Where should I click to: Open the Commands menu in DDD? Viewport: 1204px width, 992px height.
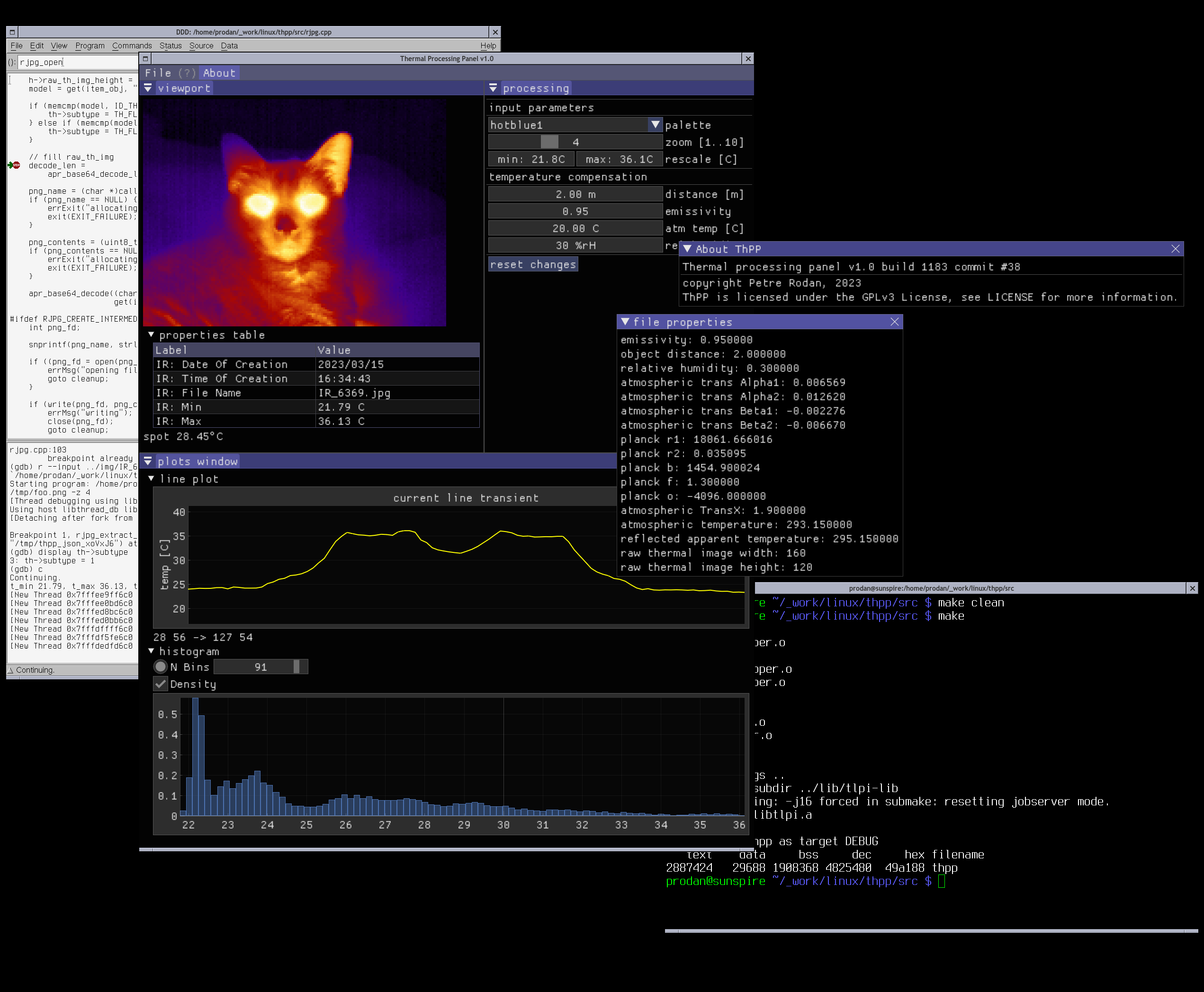pos(132,45)
